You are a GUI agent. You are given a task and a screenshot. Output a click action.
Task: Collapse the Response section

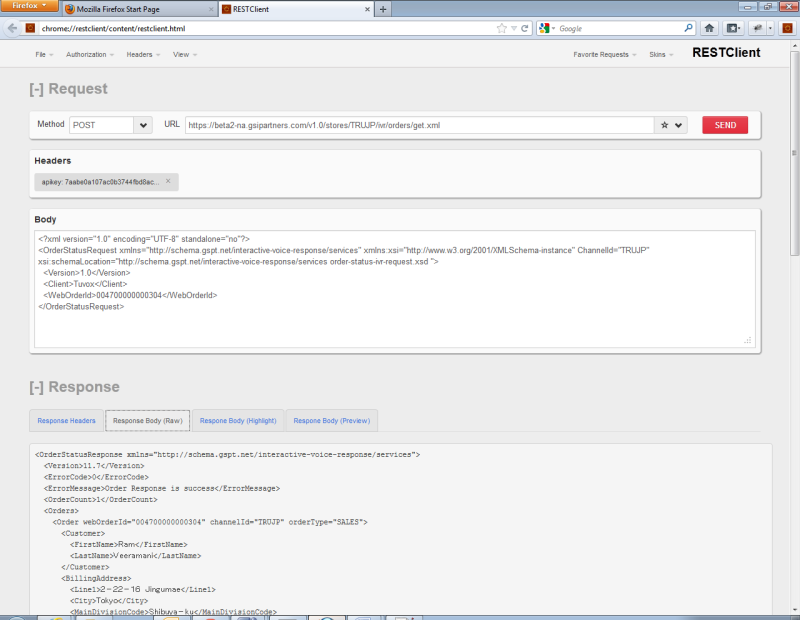(x=36, y=387)
